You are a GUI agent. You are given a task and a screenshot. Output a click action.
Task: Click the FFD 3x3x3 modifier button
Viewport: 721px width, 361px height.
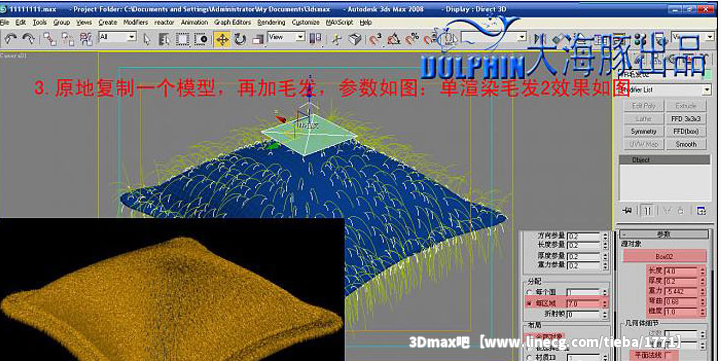click(686, 119)
